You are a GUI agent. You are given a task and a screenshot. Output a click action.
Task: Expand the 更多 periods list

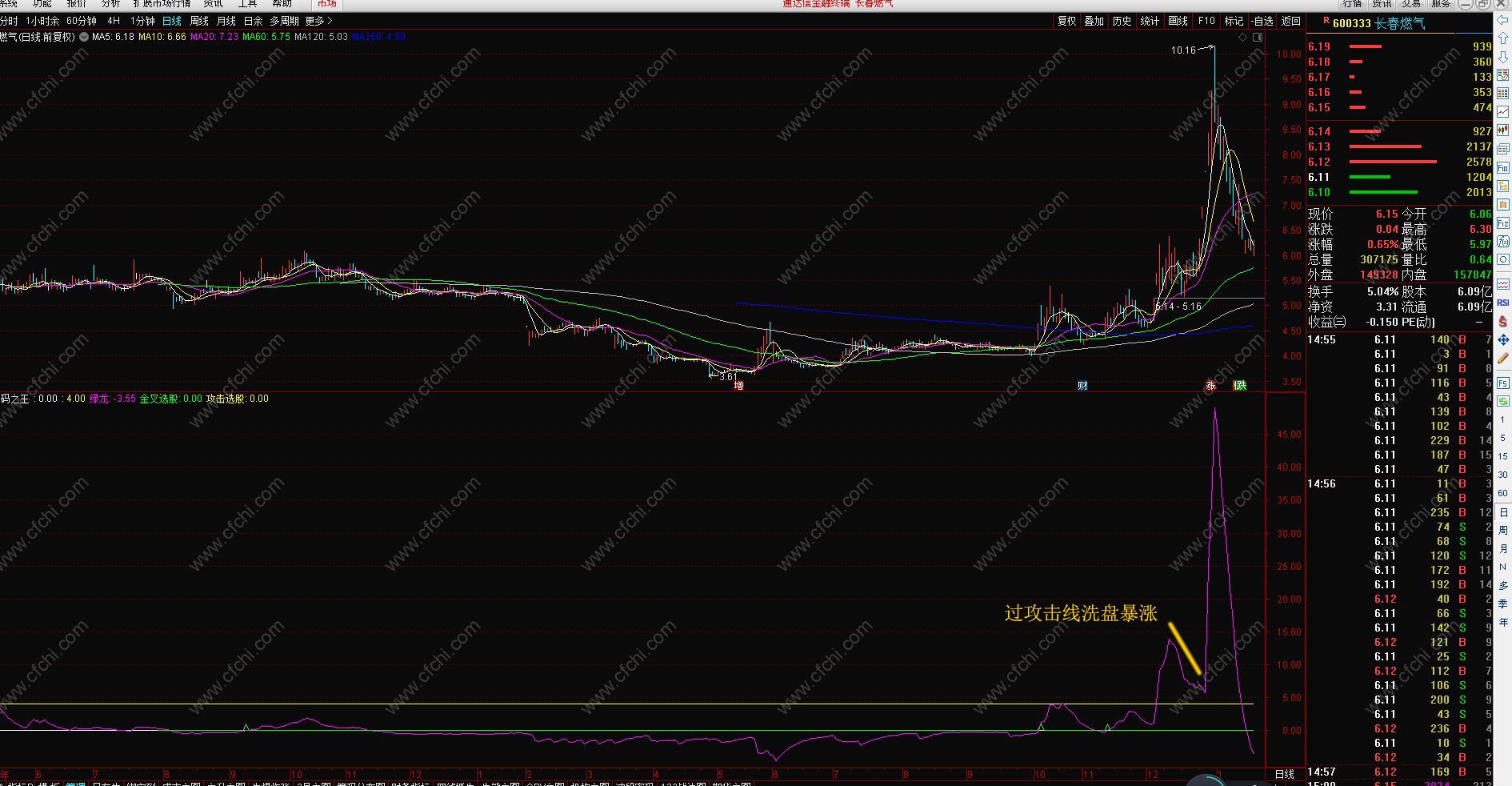pyautogui.click(x=318, y=21)
